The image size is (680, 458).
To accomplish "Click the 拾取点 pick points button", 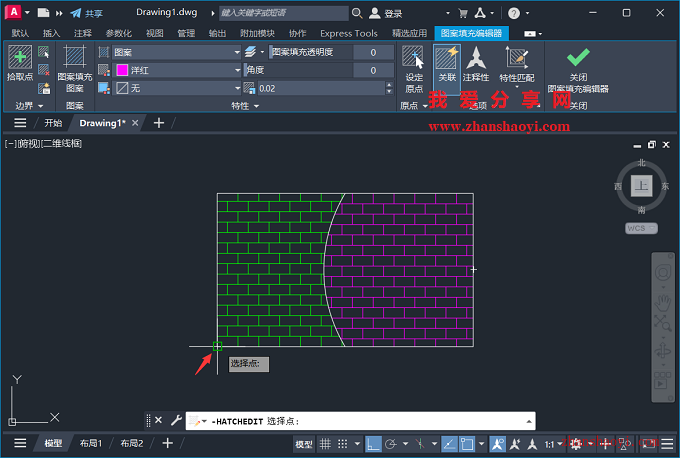I will coord(20,63).
